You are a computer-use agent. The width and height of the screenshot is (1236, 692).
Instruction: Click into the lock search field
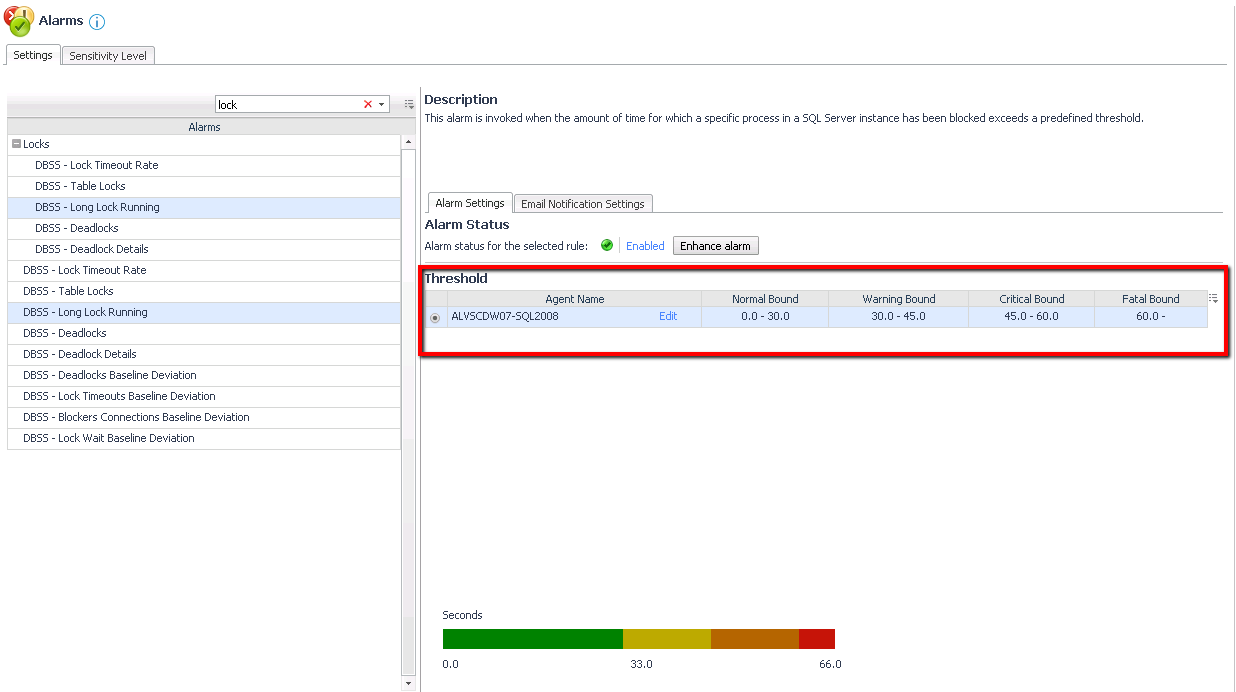287,105
